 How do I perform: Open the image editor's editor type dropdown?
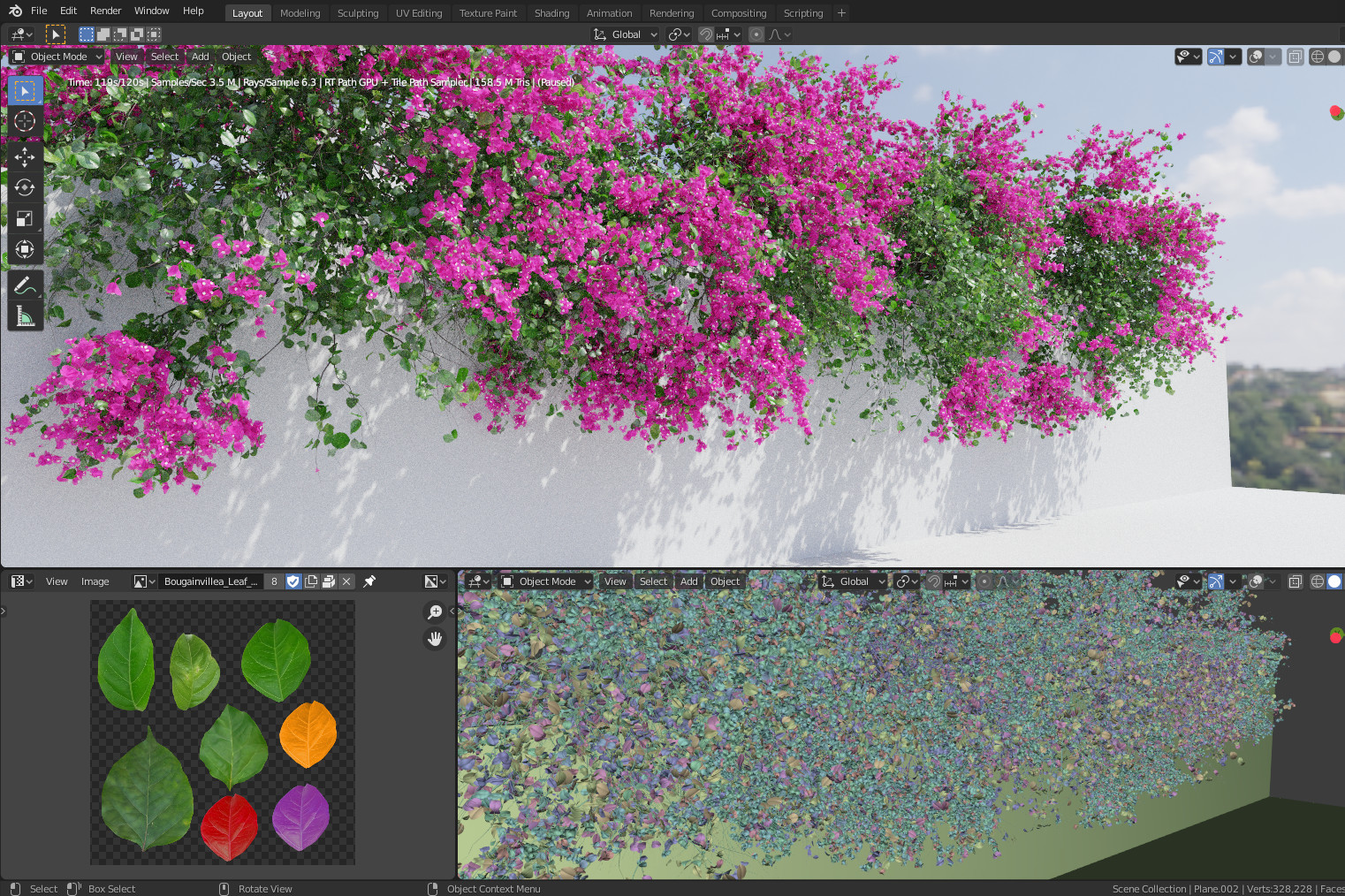coord(21,581)
